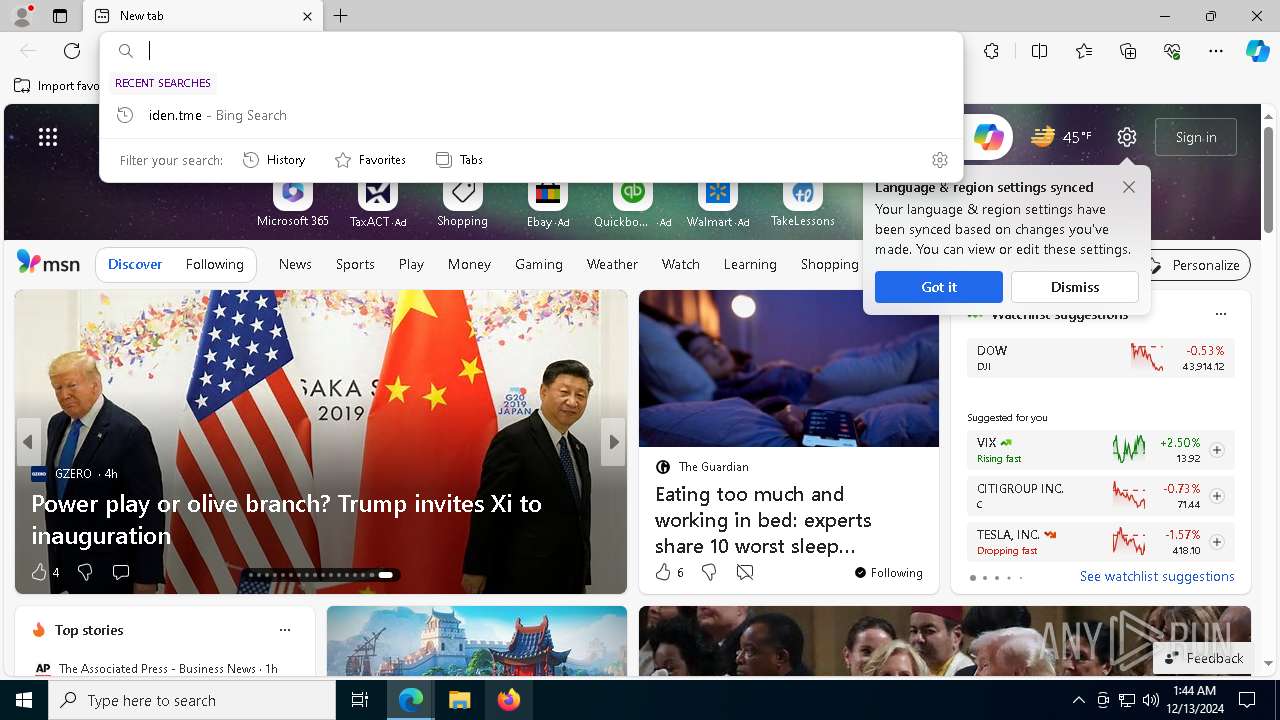Image resolution: width=1280 pixels, height=720 pixels.
Task: Open TakeLessons quick link
Action: click(802, 204)
